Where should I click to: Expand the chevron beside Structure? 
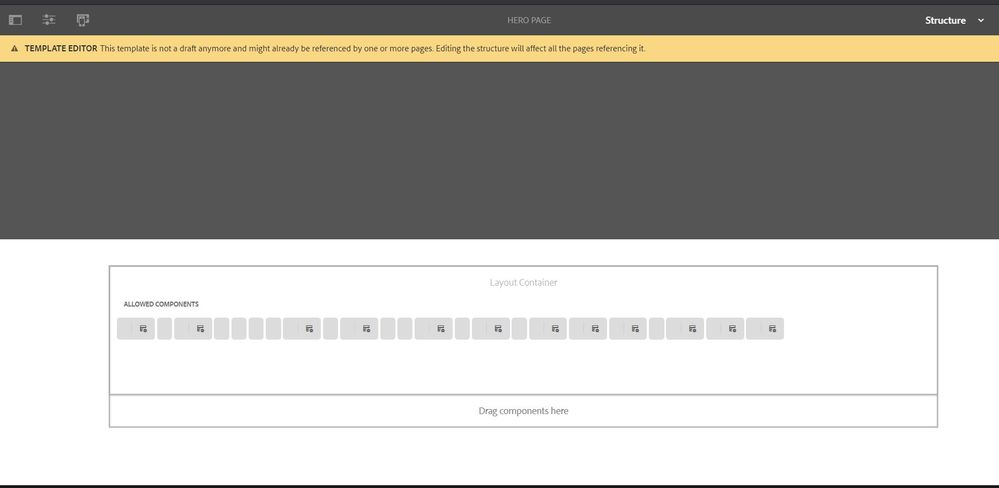[x=981, y=20]
